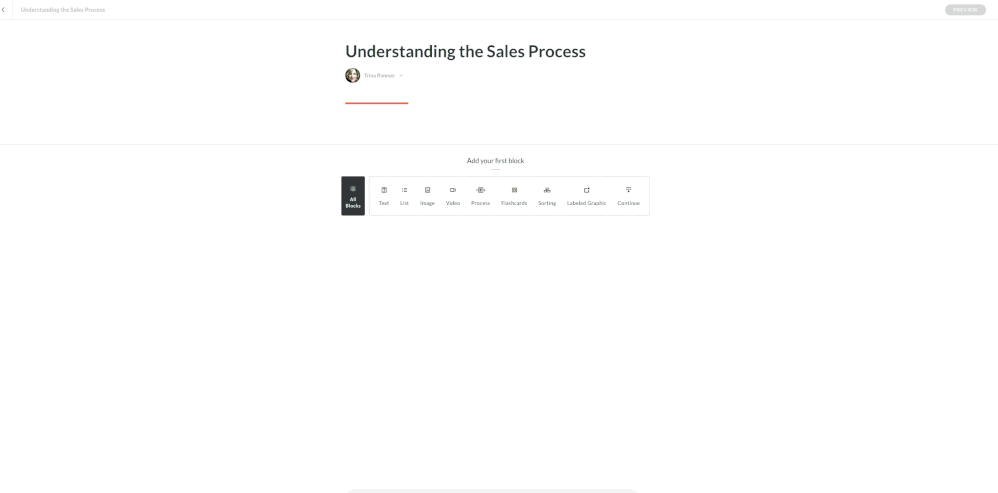
Task: Insert a Flashcards block
Action: click(514, 196)
